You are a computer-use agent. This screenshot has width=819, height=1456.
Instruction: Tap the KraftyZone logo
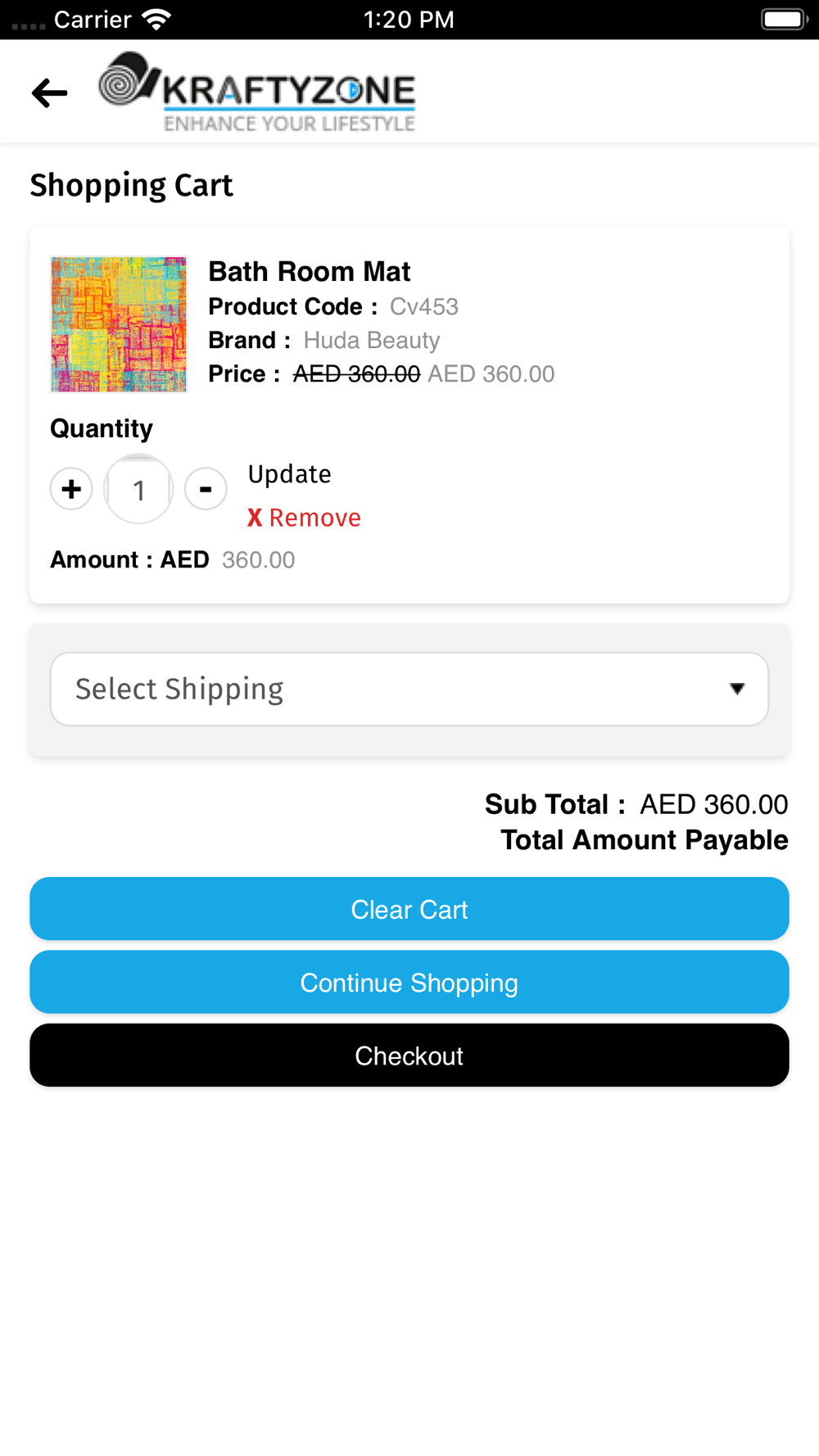pyautogui.click(x=257, y=92)
